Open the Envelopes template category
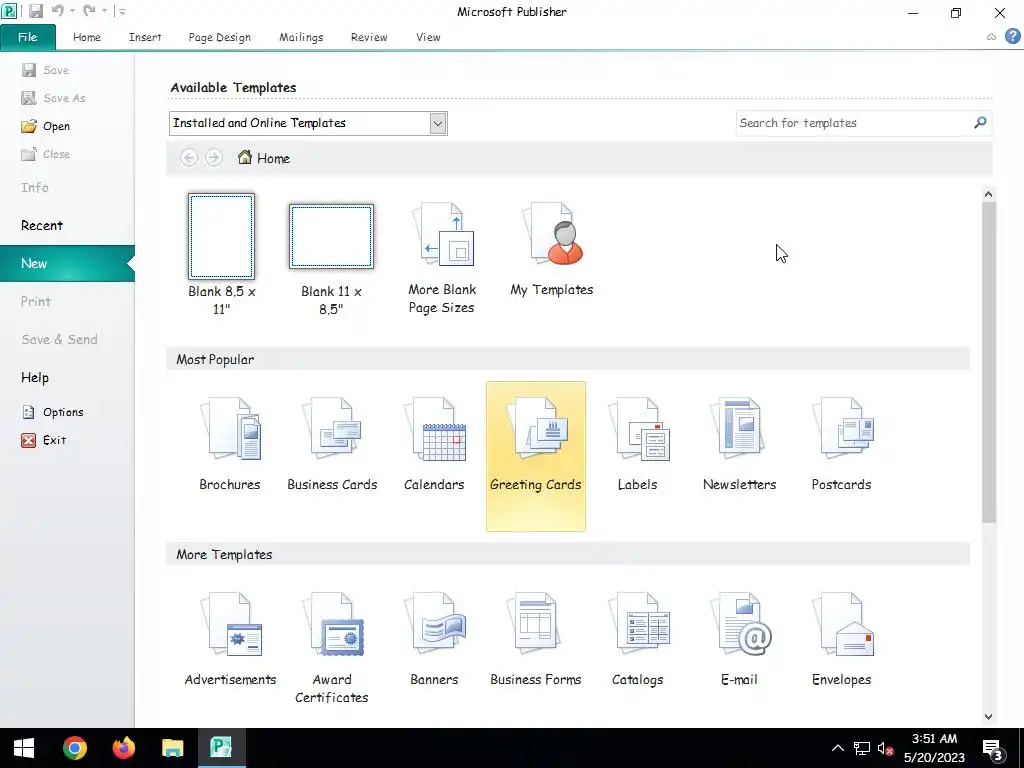1024x768 pixels. [841, 640]
